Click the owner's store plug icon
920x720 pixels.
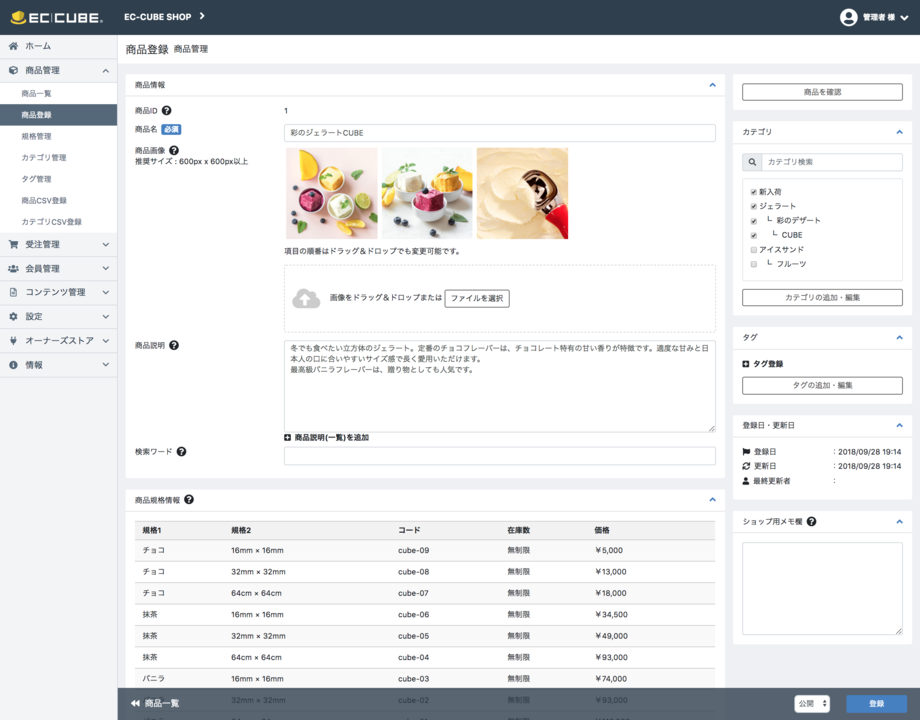(13, 340)
